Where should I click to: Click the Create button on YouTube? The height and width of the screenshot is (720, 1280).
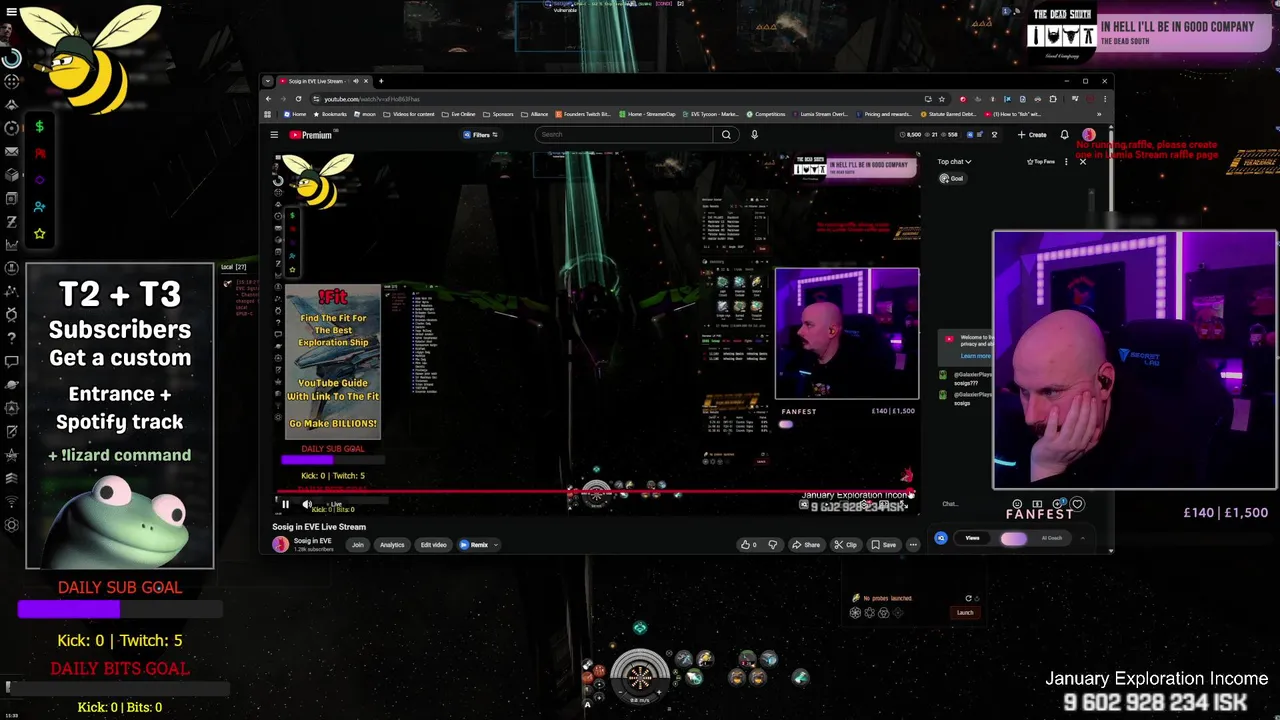pyautogui.click(x=1032, y=135)
